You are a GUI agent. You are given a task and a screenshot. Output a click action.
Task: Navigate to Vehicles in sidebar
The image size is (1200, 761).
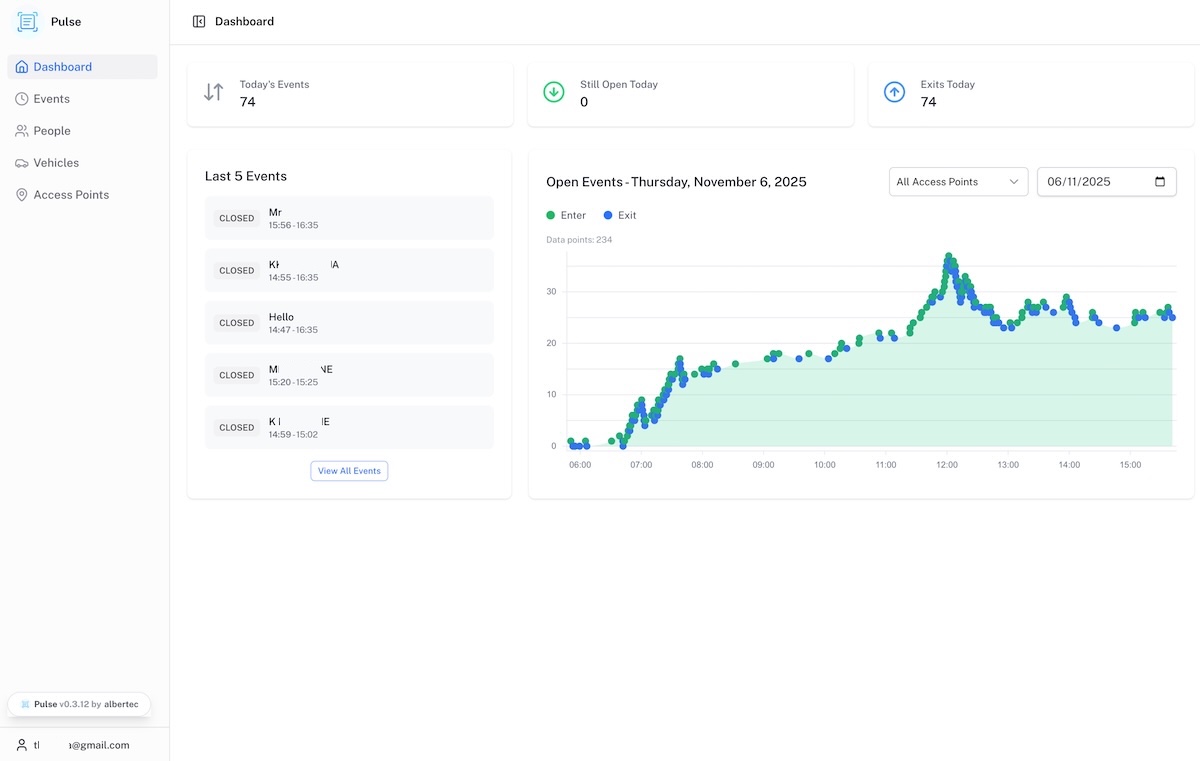[55, 163]
